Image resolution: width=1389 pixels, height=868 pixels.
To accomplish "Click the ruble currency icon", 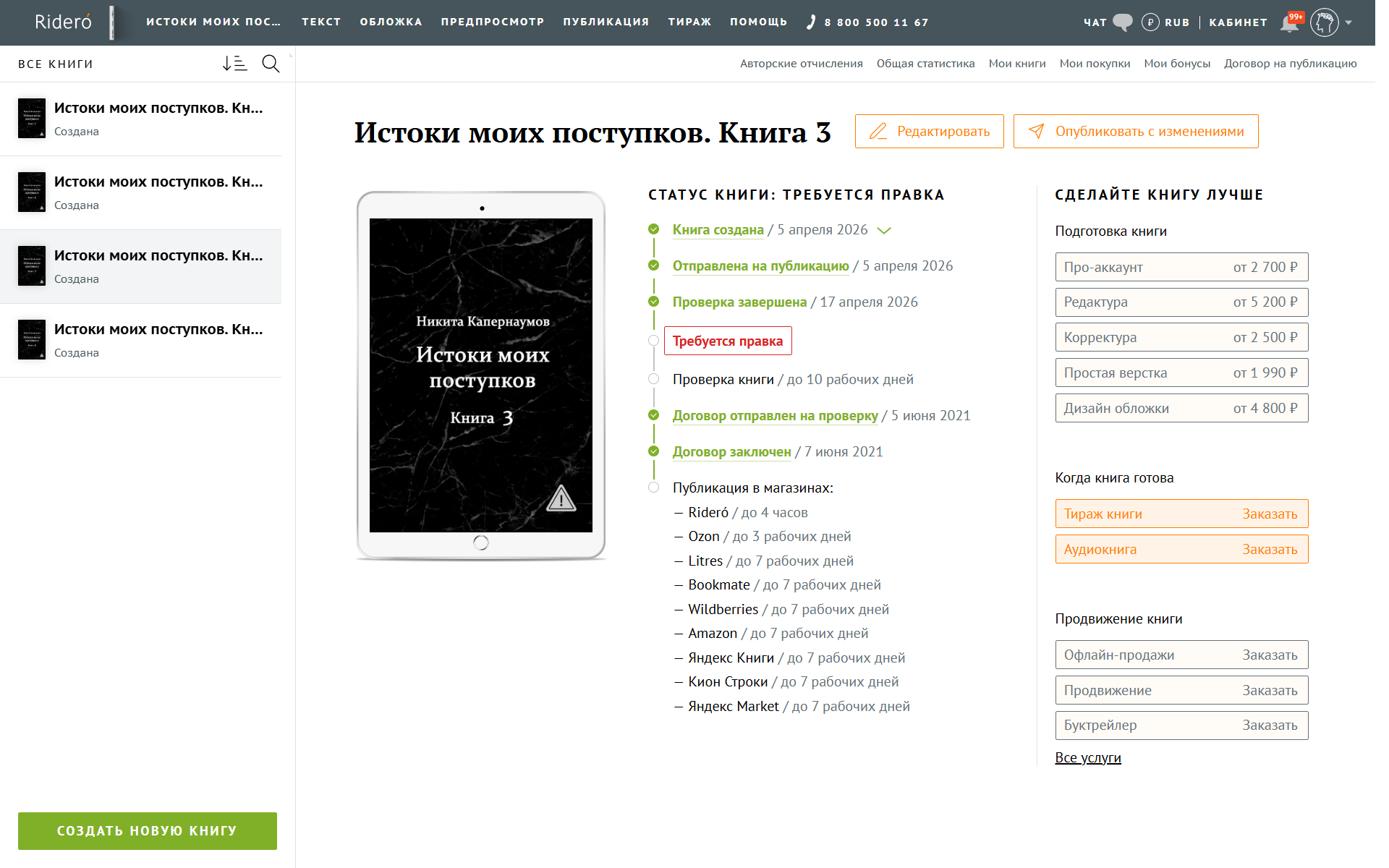I will click(x=1150, y=22).
